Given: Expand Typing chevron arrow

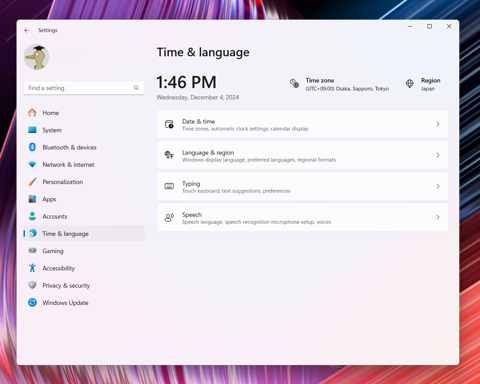Looking at the screenshot, I should (438, 186).
